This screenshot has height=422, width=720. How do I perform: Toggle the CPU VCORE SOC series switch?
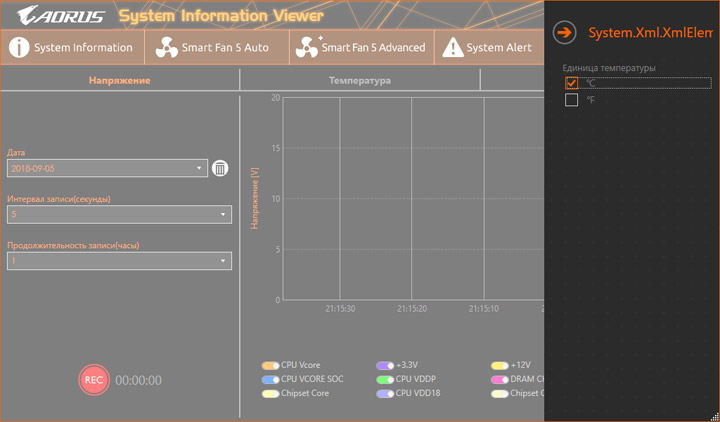[x=270, y=380]
